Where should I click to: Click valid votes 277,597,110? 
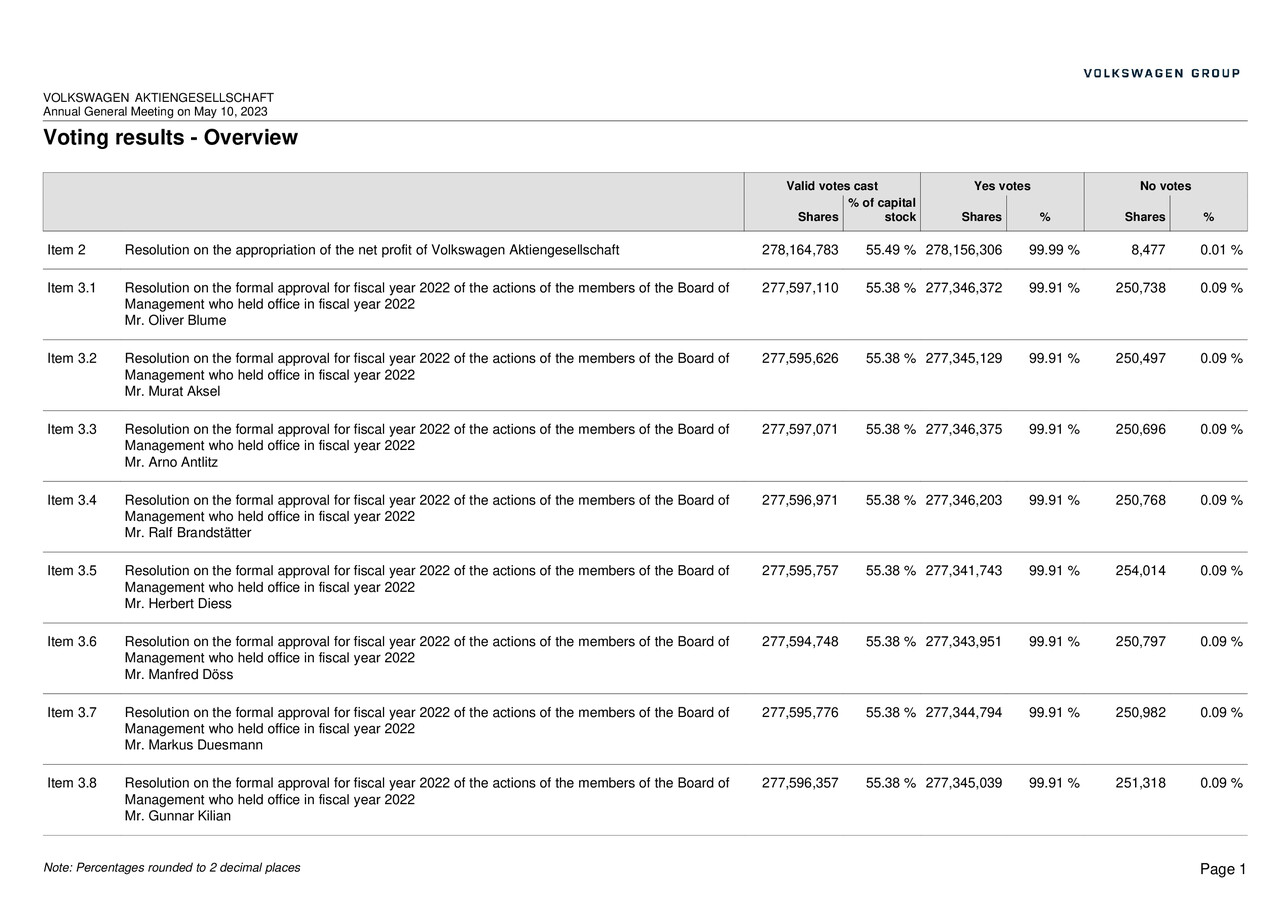click(800, 288)
